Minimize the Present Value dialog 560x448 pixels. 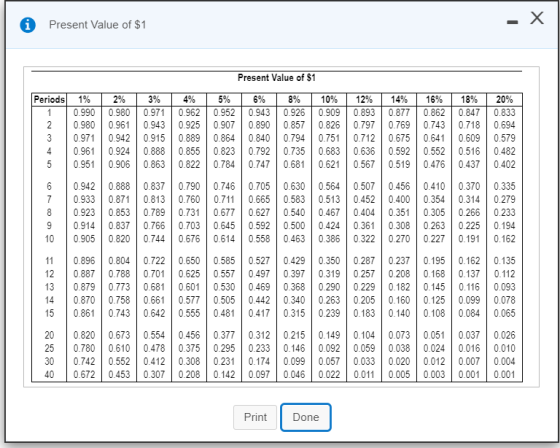pos(512,23)
